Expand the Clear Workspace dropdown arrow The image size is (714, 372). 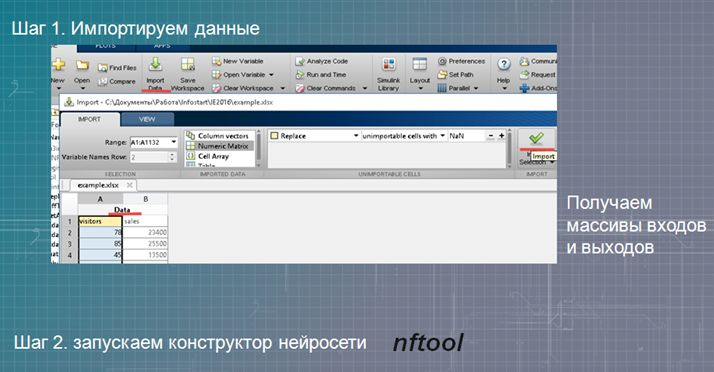(282, 88)
